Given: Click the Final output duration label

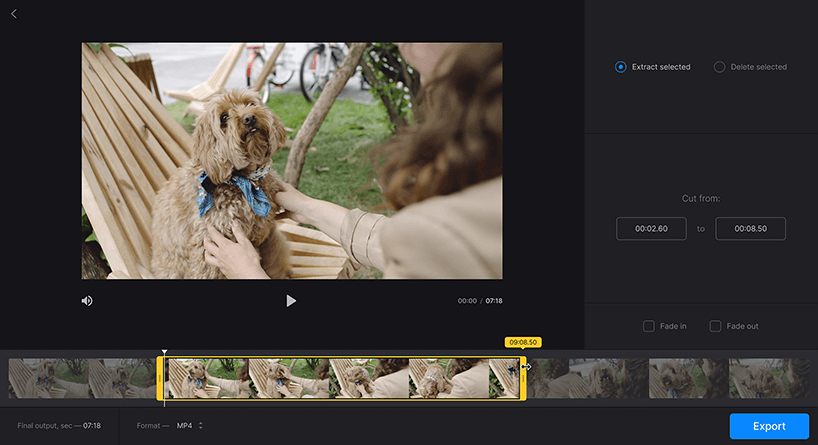Looking at the screenshot, I should tap(59, 426).
